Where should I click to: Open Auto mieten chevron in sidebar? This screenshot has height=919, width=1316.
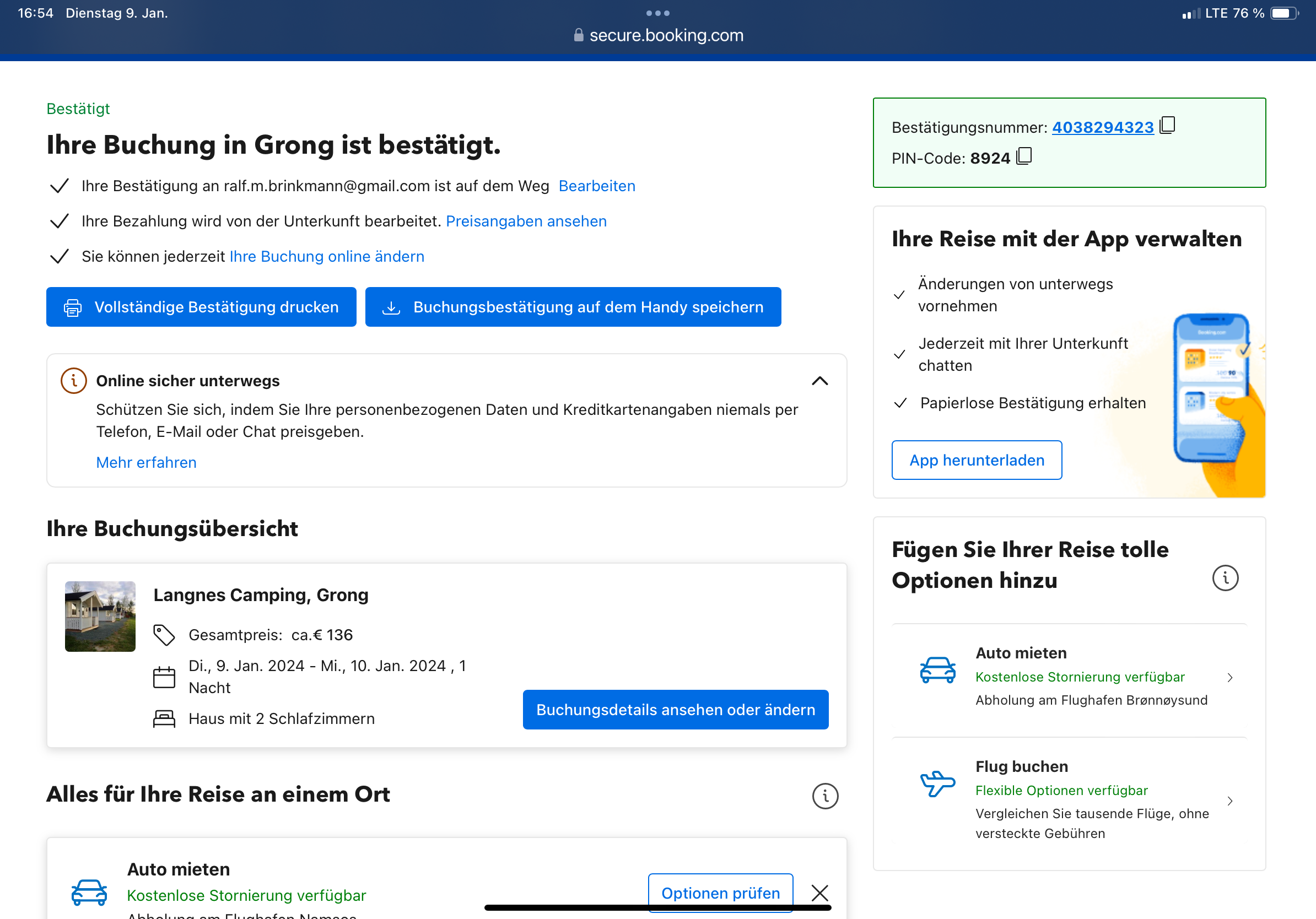(1229, 678)
